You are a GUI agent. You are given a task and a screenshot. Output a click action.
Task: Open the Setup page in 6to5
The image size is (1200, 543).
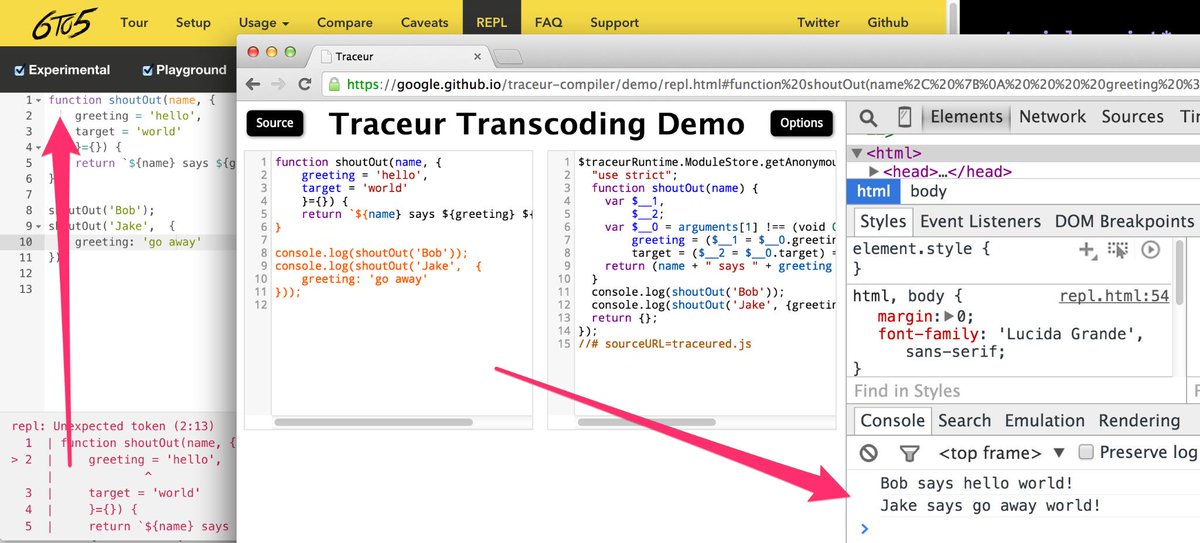pos(193,22)
